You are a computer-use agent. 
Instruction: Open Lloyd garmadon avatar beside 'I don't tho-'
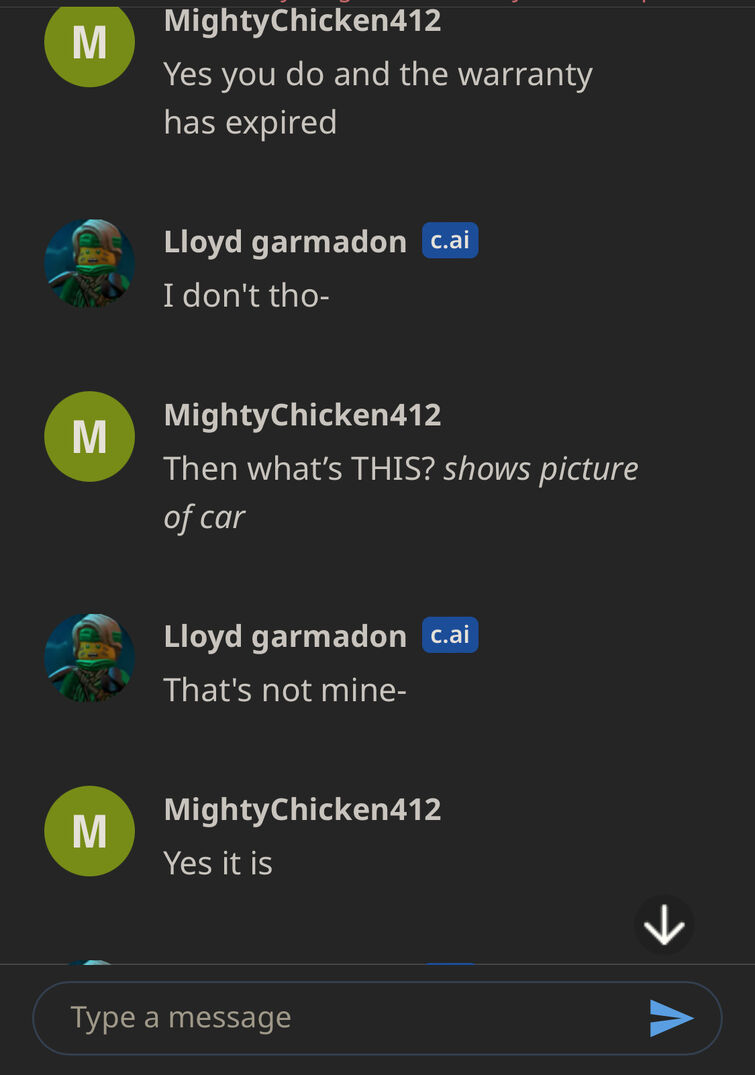pos(89,264)
